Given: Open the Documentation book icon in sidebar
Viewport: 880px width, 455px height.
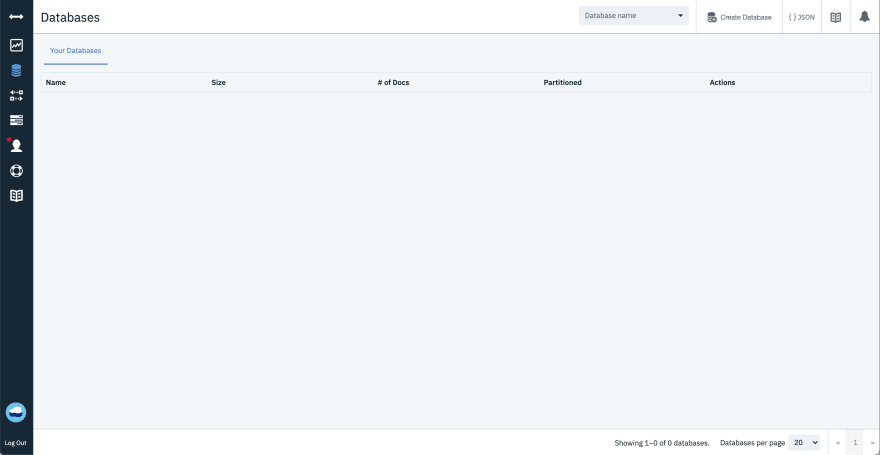Looking at the screenshot, I should click(x=16, y=196).
